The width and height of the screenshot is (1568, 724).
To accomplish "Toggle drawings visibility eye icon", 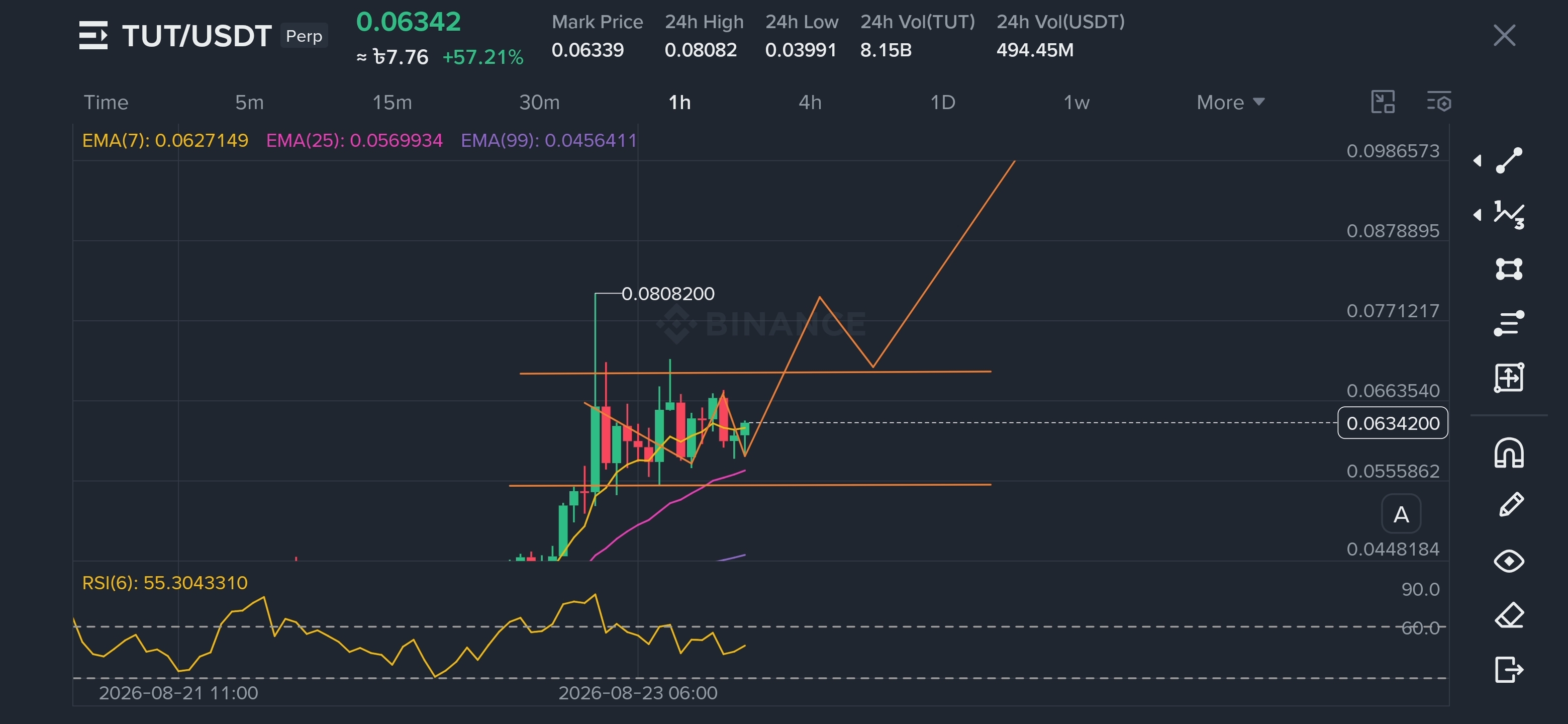I will pyautogui.click(x=1509, y=561).
